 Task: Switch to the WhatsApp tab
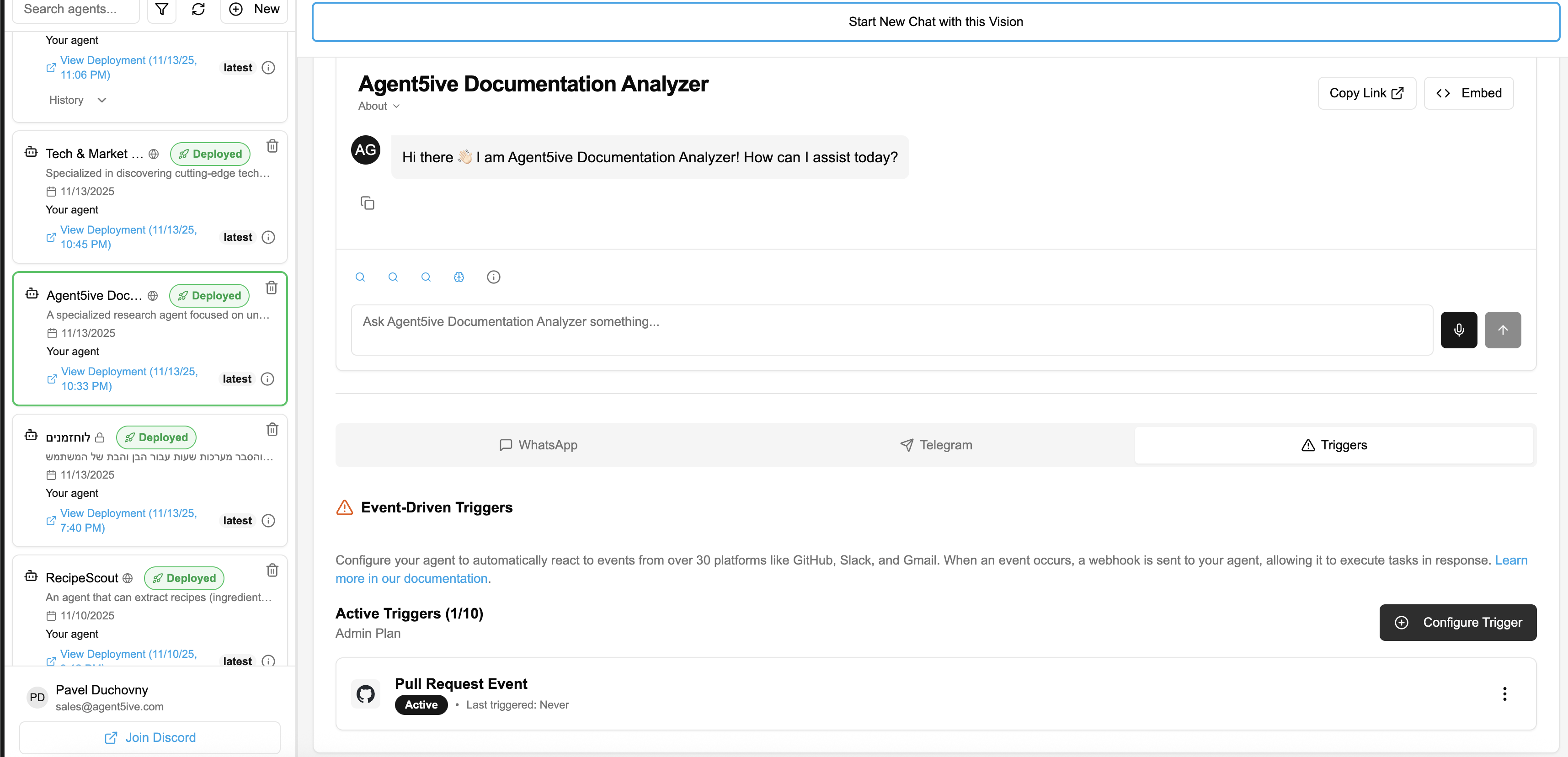(538, 445)
